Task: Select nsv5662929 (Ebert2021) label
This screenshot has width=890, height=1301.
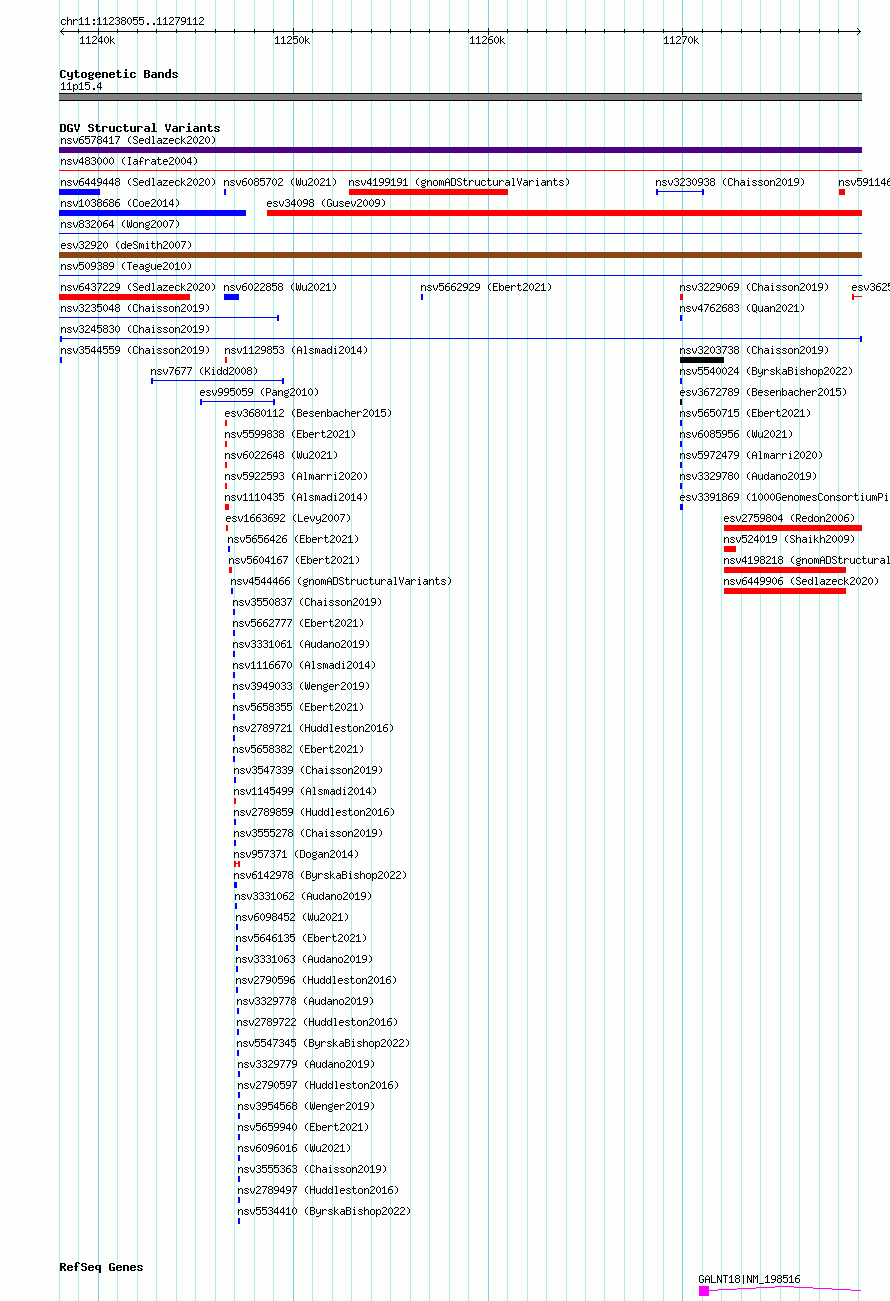Action: click(x=488, y=287)
